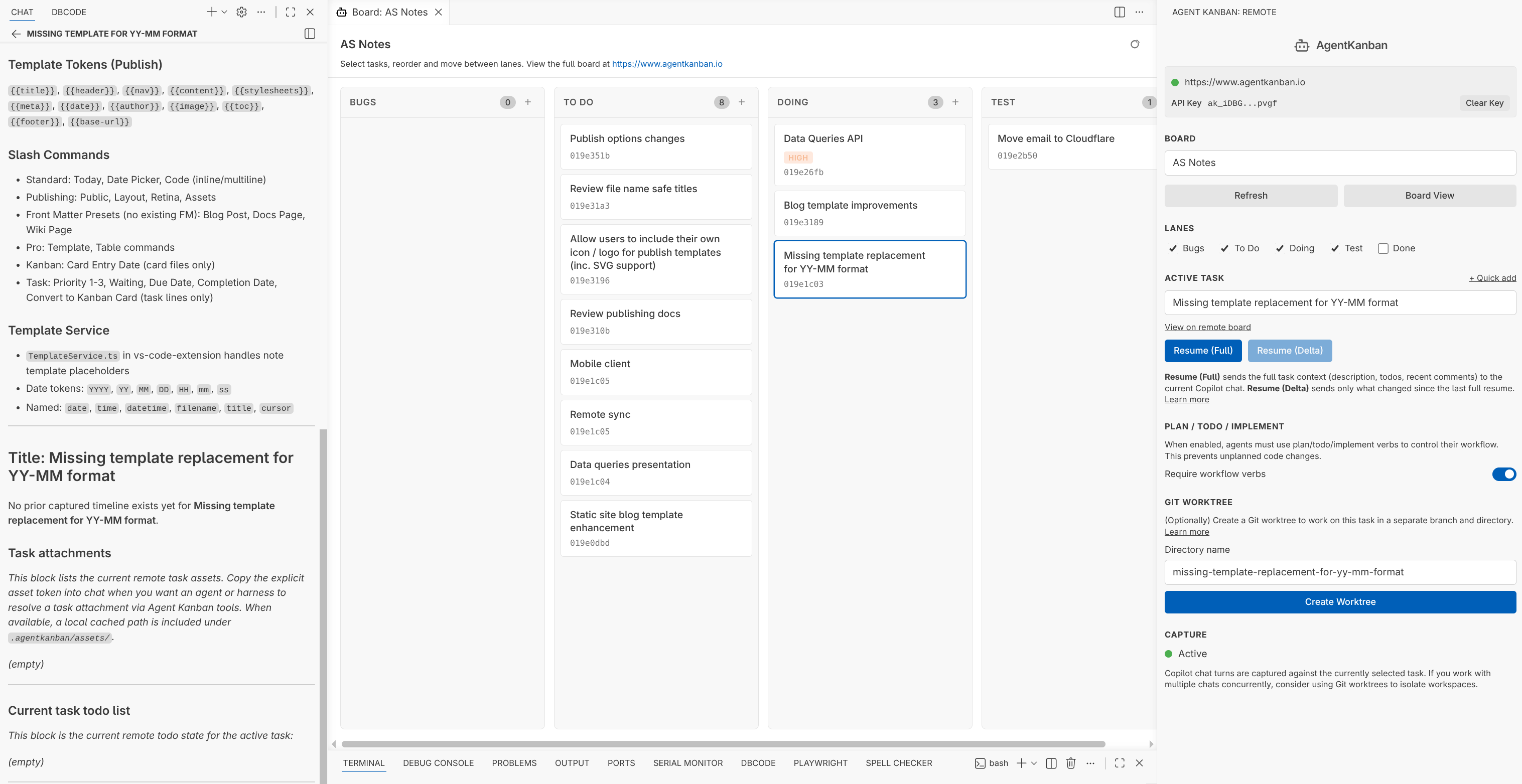Add a card to DOING lane

pos(955,102)
